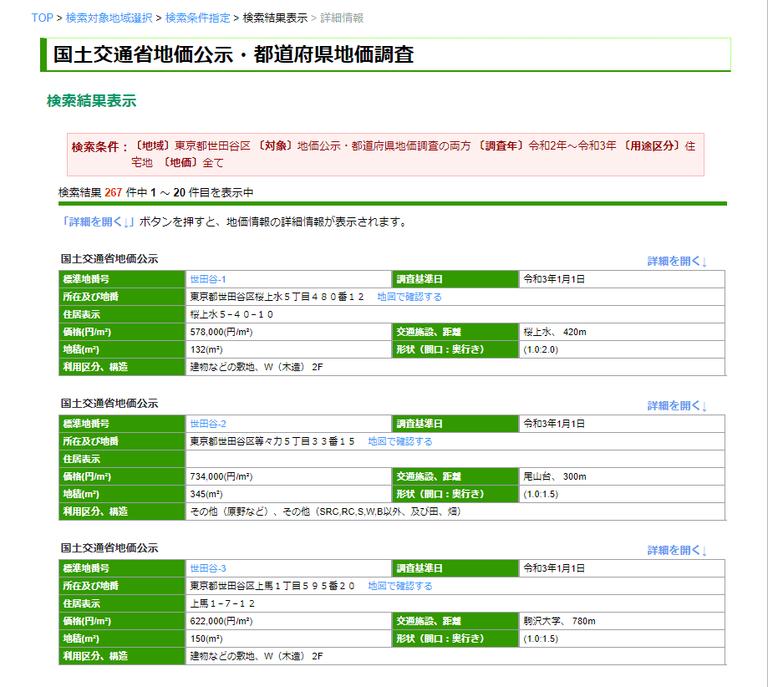Click residential address 上馬1-7-12
The width and height of the screenshot is (768, 687).
222,603
